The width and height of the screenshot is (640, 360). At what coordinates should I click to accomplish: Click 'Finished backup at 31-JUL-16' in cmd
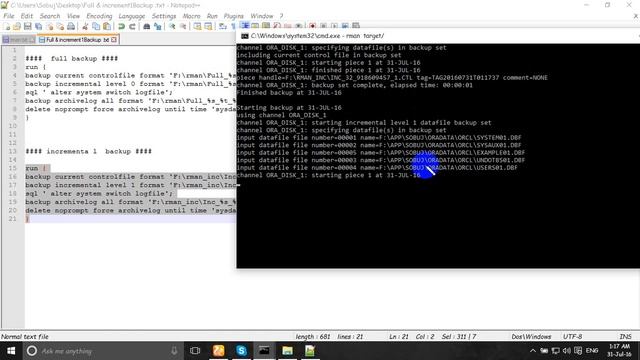[x=289, y=93]
